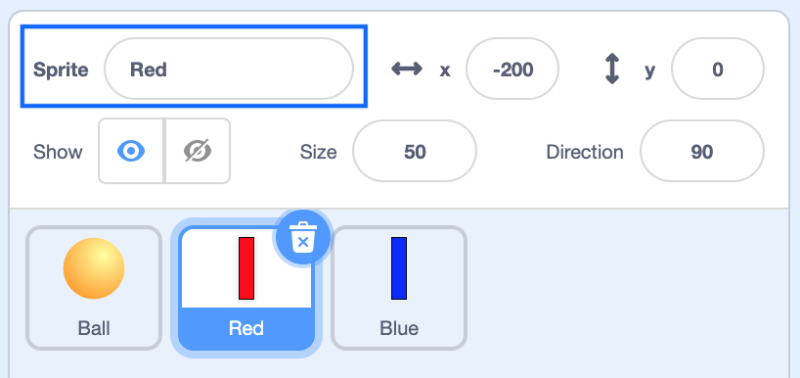Click the Show label text

coord(58,152)
